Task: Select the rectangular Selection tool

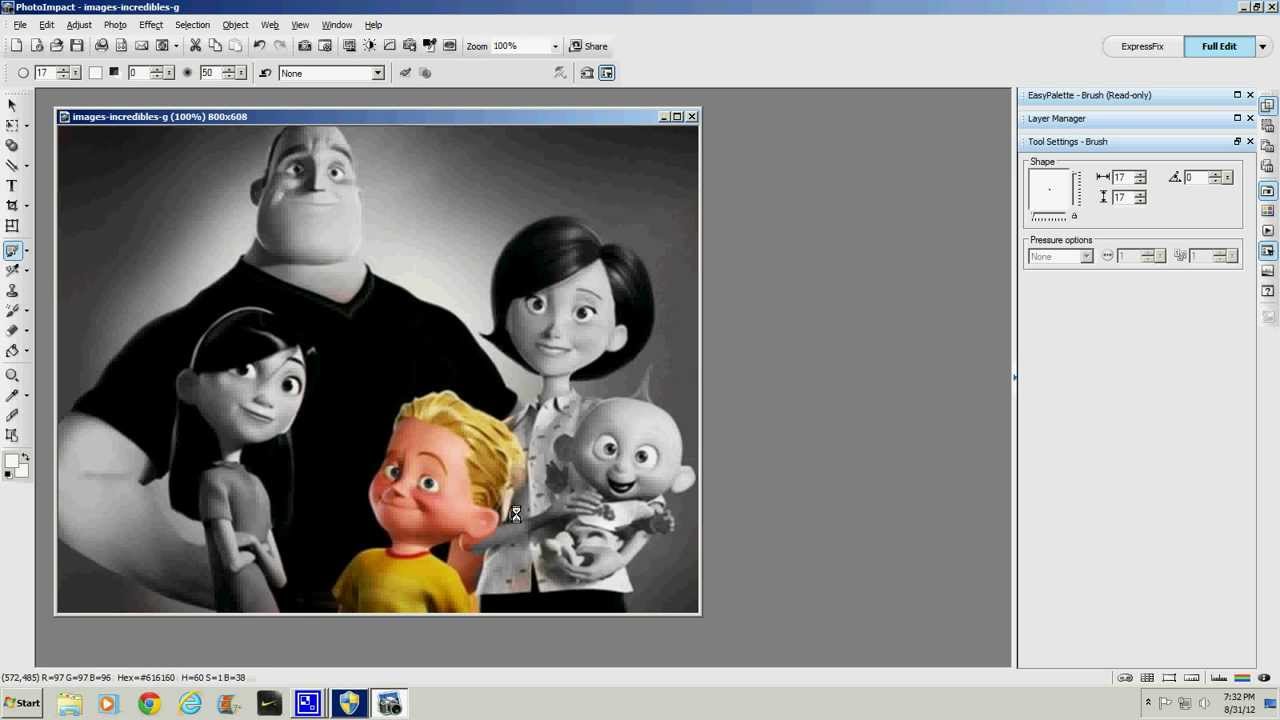Action: 12,125
